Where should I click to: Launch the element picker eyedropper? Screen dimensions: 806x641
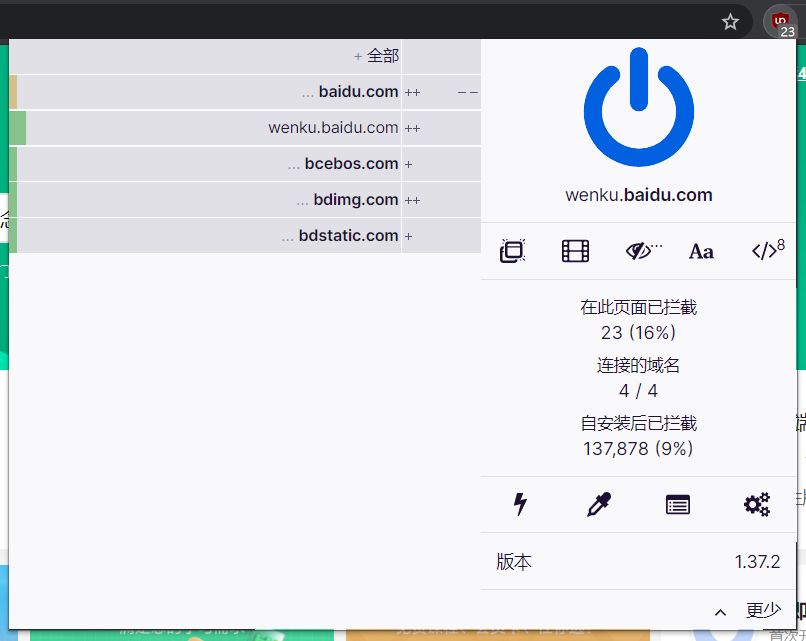(596, 505)
